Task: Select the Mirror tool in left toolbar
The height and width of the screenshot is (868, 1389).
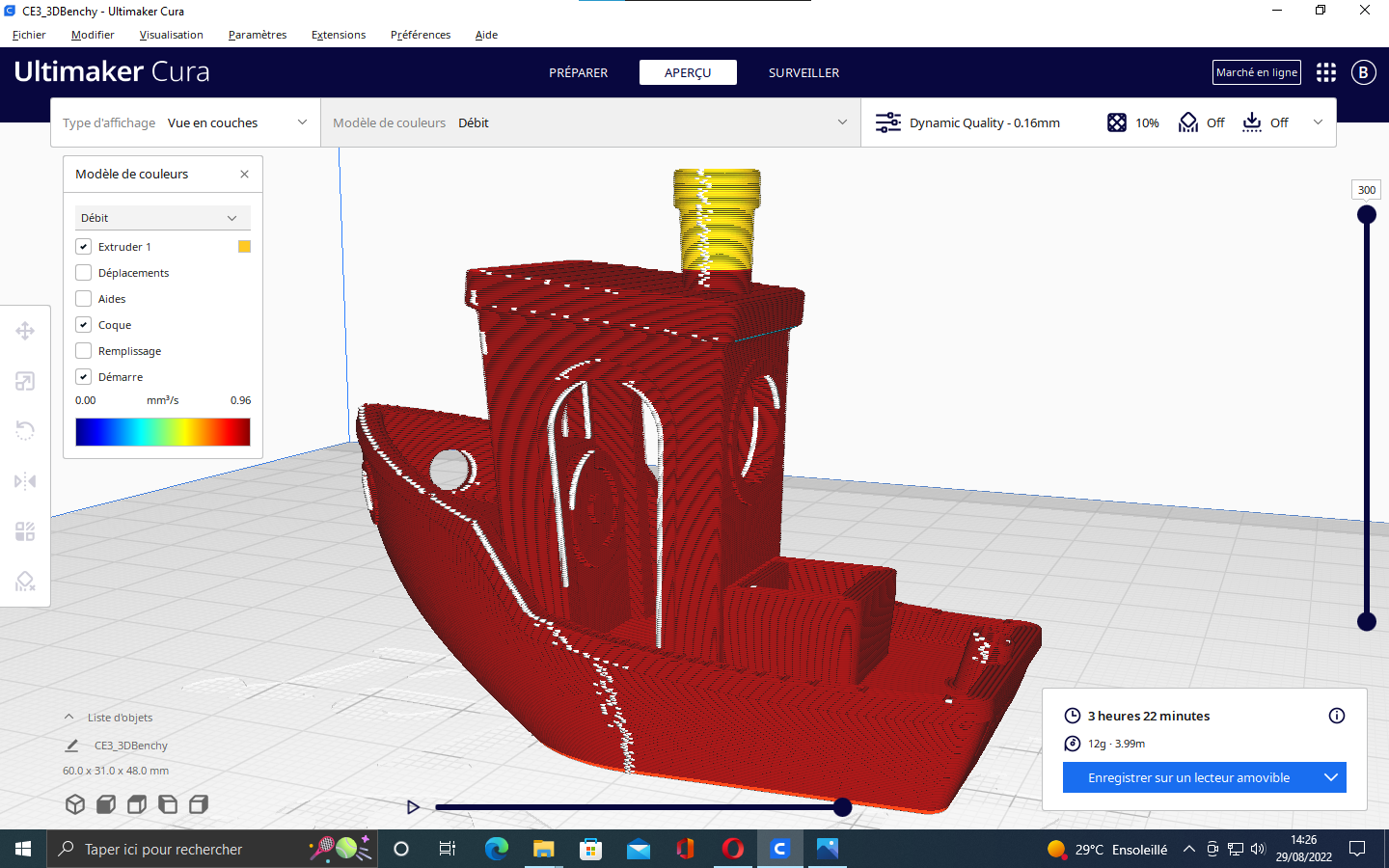Action: (25, 480)
